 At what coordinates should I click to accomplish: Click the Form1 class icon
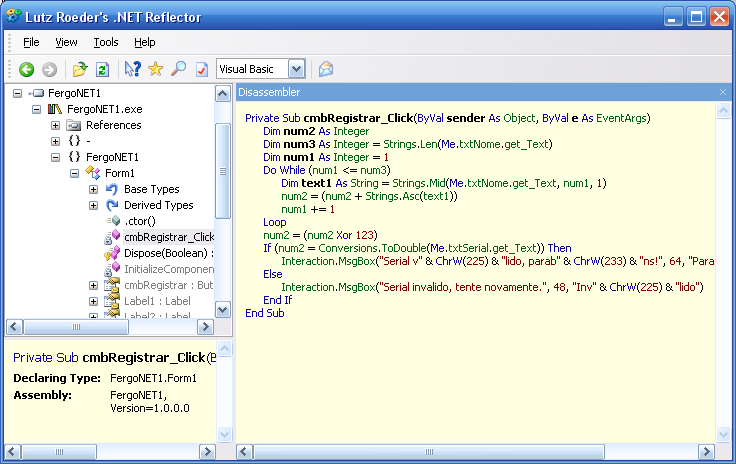pos(92,173)
